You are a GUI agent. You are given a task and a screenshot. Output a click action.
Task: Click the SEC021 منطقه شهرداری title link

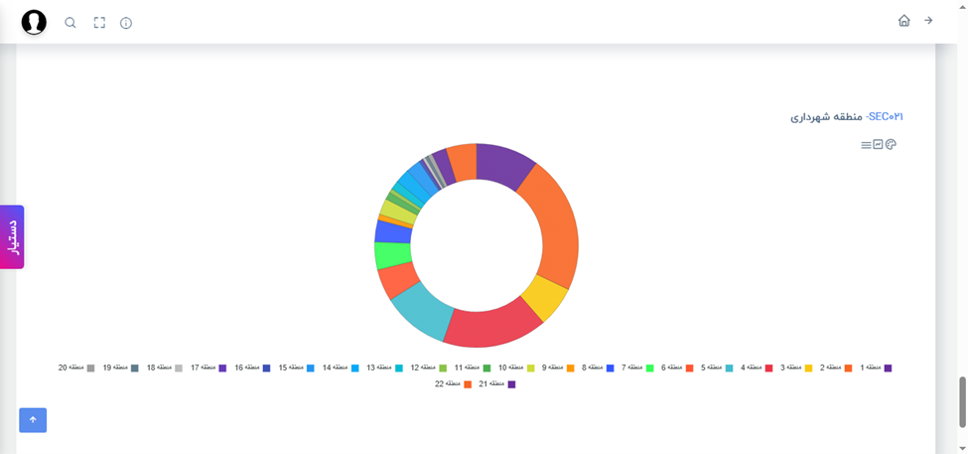pos(848,117)
